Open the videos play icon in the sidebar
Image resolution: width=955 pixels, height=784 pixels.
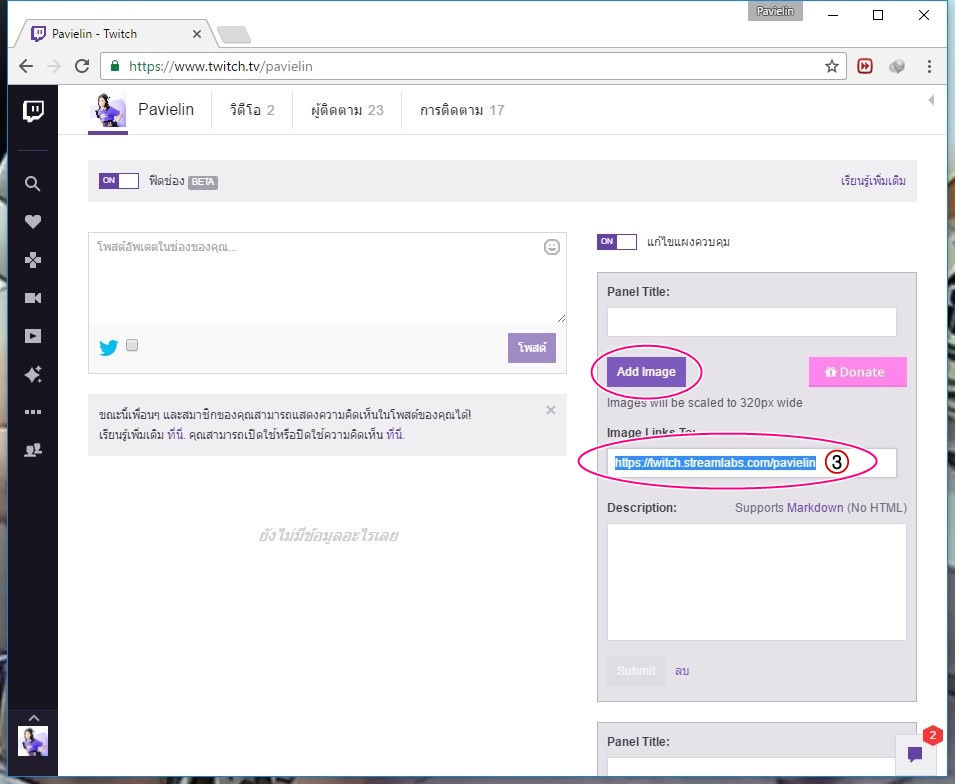coord(33,336)
